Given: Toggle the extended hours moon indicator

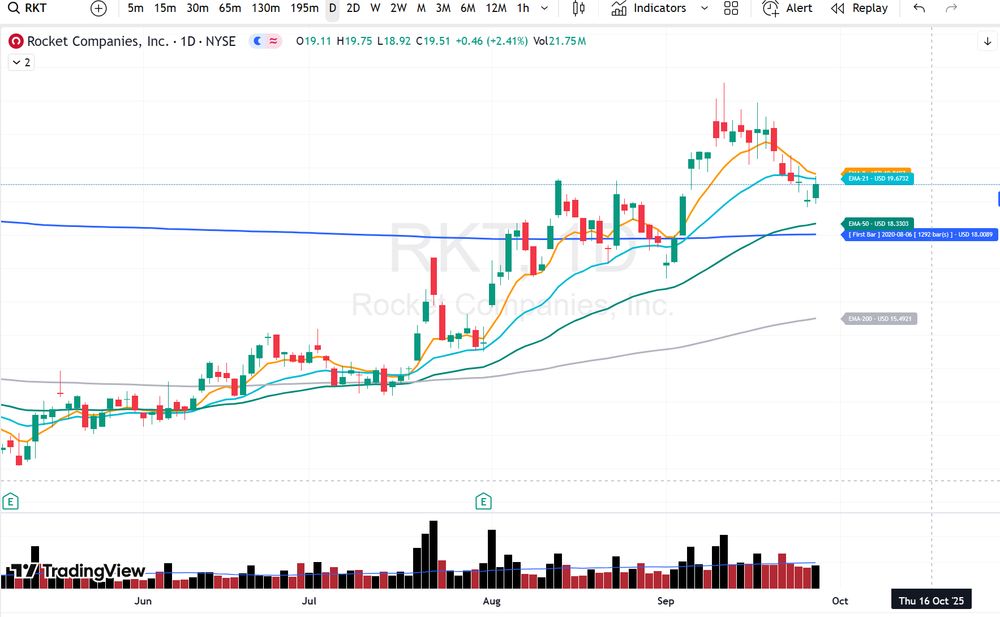Looking at the screenshot, I should (x=258, y=41).
